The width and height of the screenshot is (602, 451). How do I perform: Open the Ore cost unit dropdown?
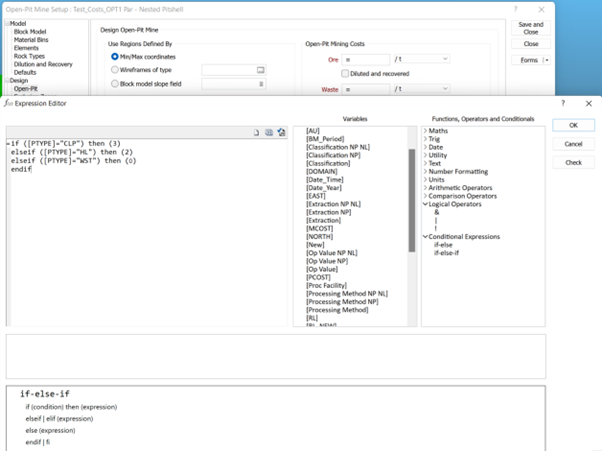coord(421,59)
